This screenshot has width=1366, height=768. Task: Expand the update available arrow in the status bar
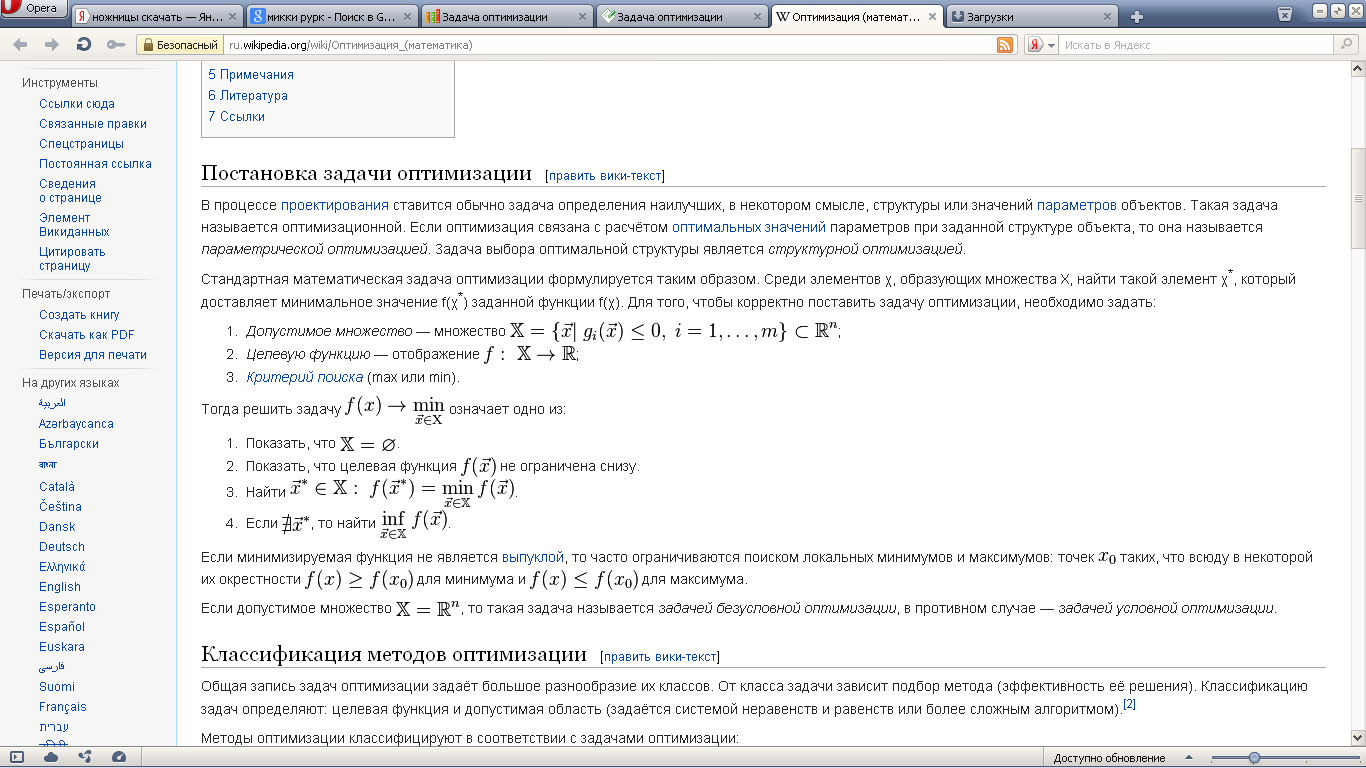pyautogui.click(x=1187, y=758)
